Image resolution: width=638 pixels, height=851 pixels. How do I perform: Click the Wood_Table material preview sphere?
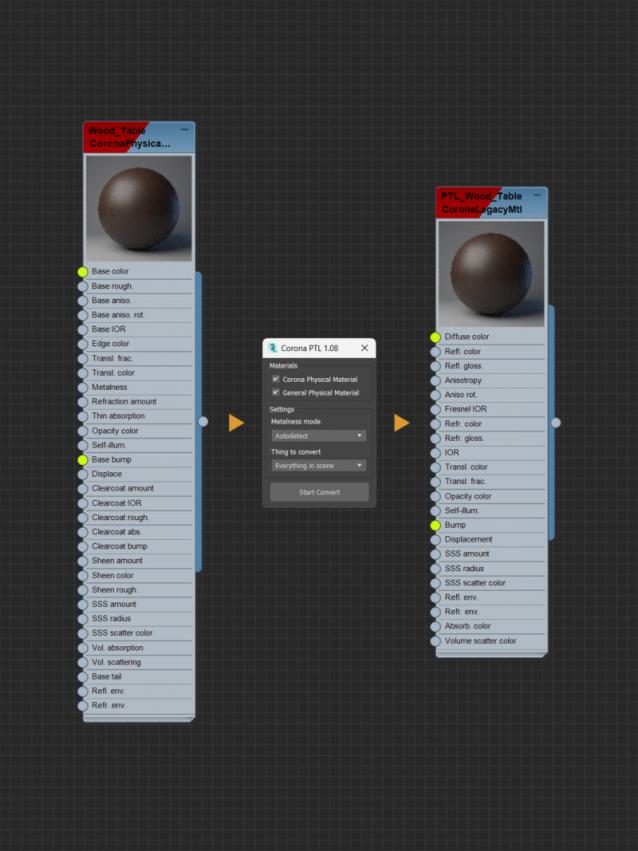point(139,208)
